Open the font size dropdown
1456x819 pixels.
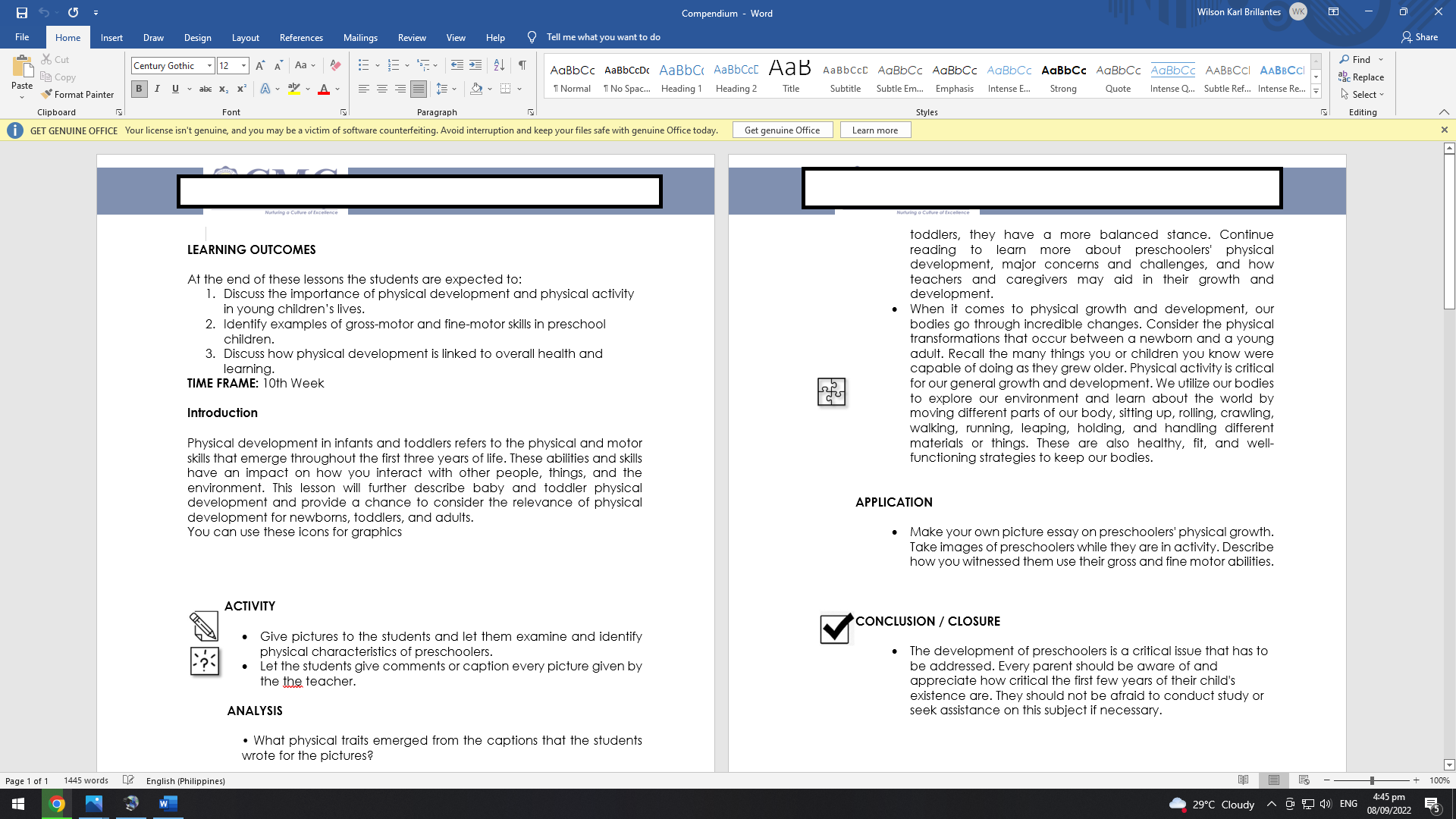[243, 66]
